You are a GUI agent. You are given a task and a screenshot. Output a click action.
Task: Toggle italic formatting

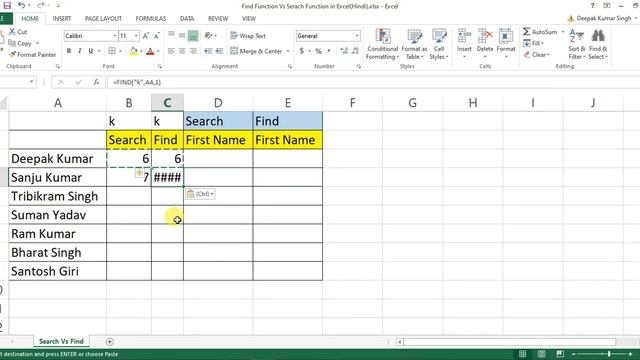(x=80, y=51)
